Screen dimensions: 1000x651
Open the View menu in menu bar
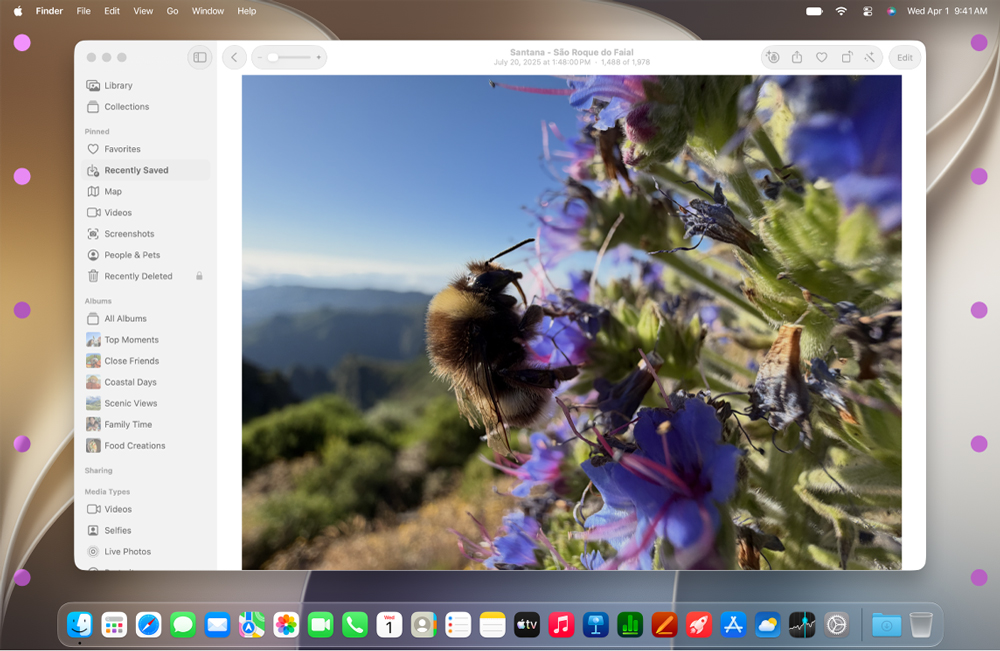[x=143, y=11]
